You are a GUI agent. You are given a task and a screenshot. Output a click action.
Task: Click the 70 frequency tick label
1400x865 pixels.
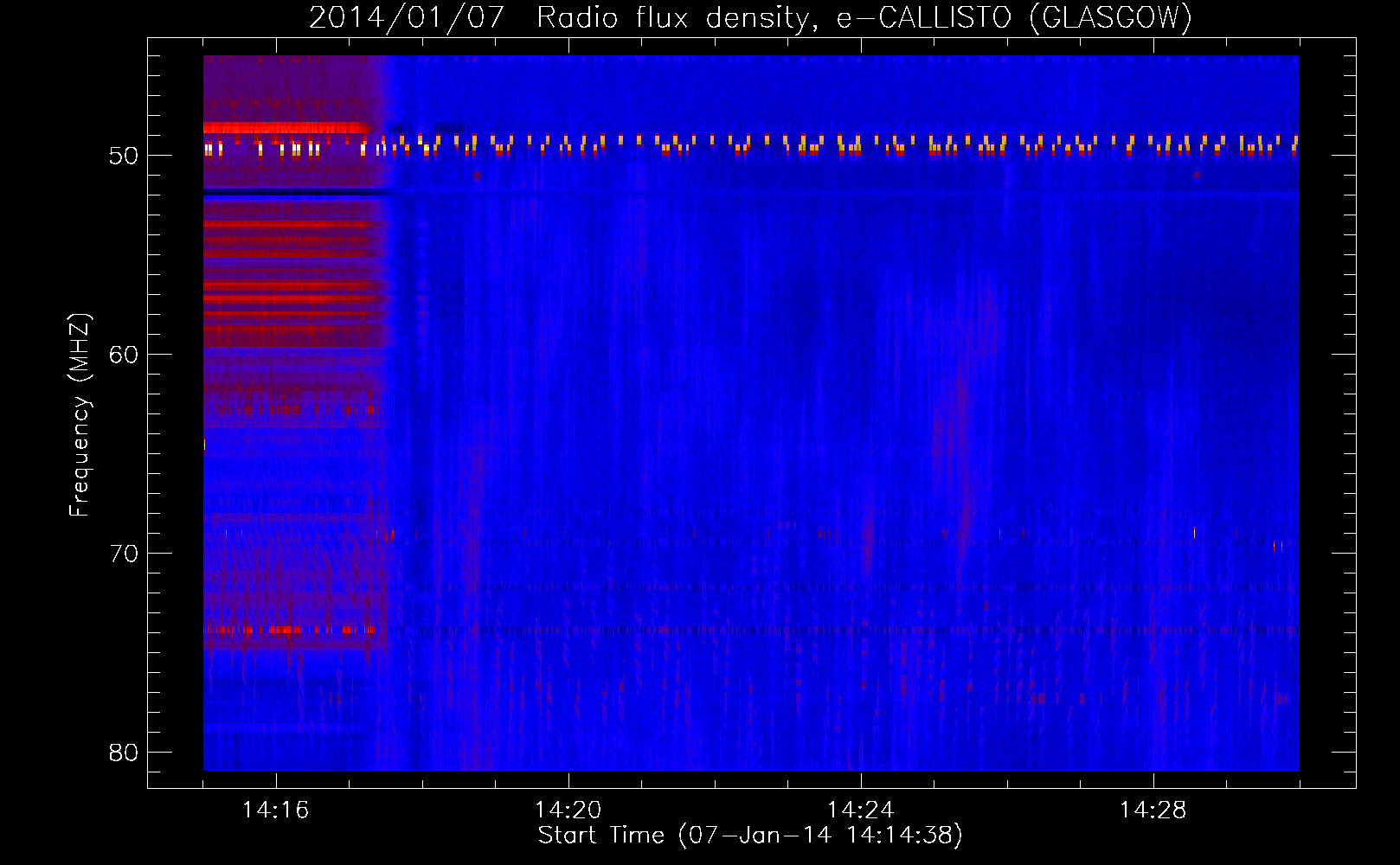point(124,554)
